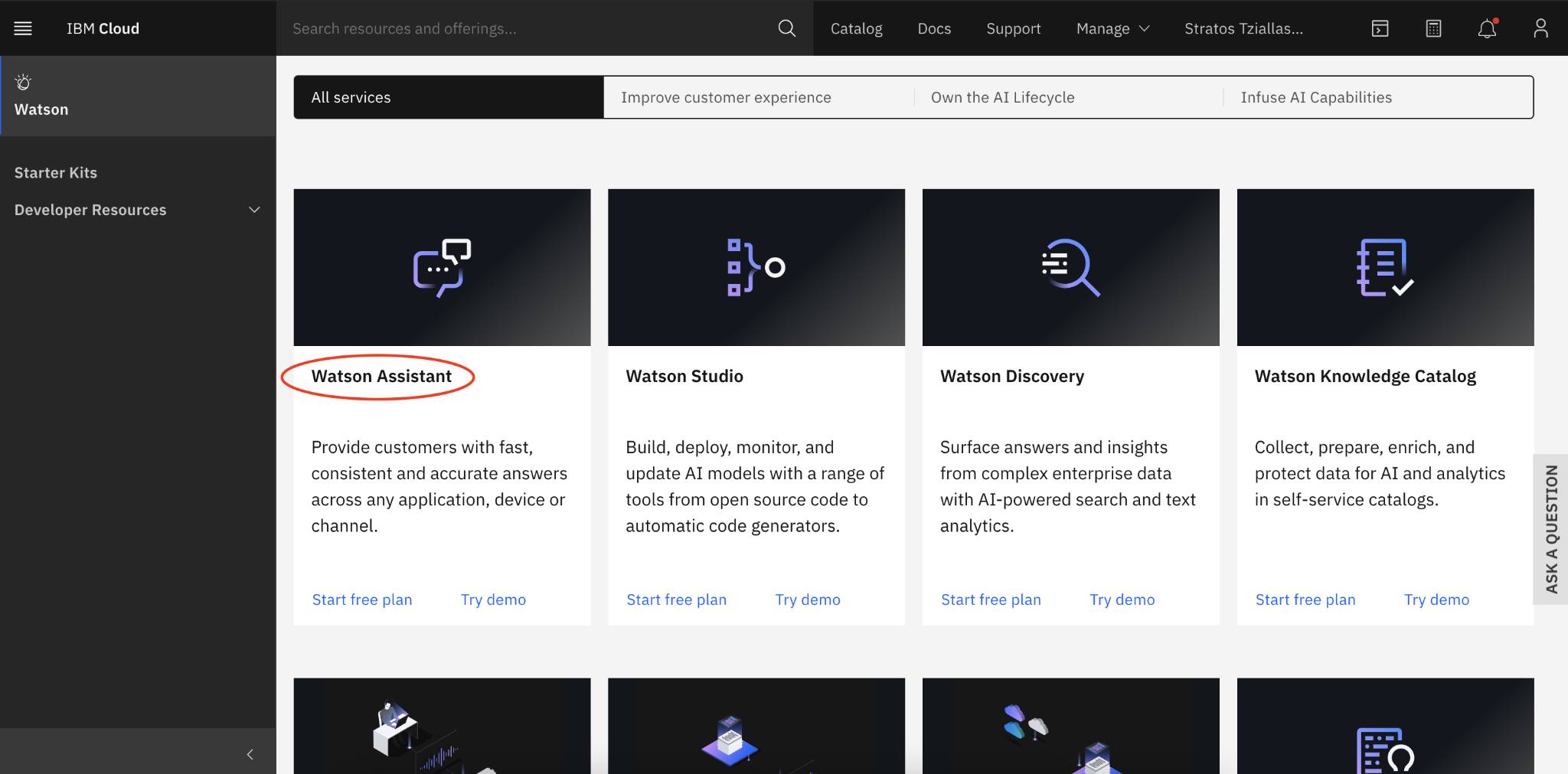This screenshot has width=1568, height=774.
Task: Click the Watson Assistant title
Action: pyautogui.click(x=381, y=376)
